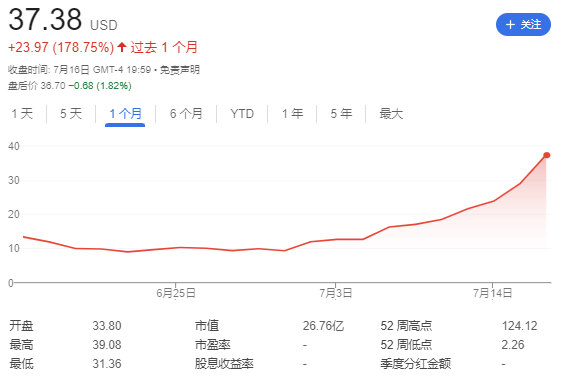Click the 最高 value 39.08
This screenshot has width=564, height=380.
click(x=107, y=345)
